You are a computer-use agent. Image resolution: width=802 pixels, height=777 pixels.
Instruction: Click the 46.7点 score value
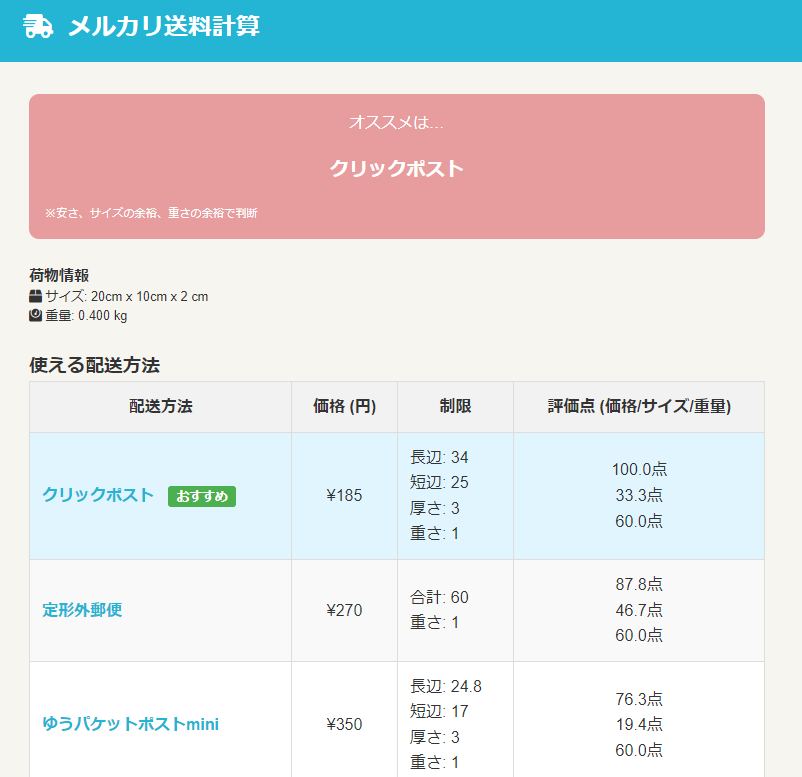[x=639, y=610]
